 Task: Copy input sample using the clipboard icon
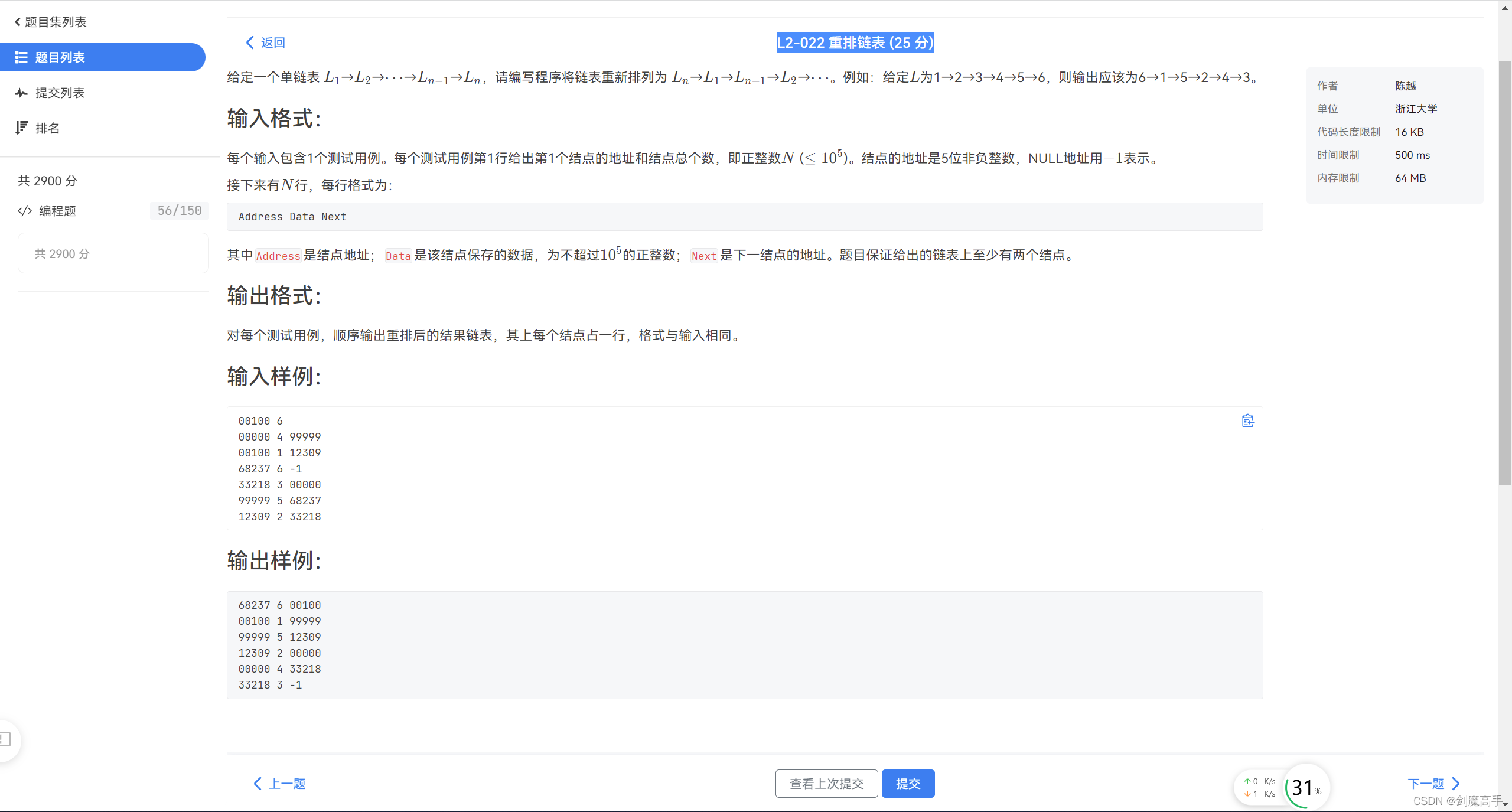[x=1248, y=420]
